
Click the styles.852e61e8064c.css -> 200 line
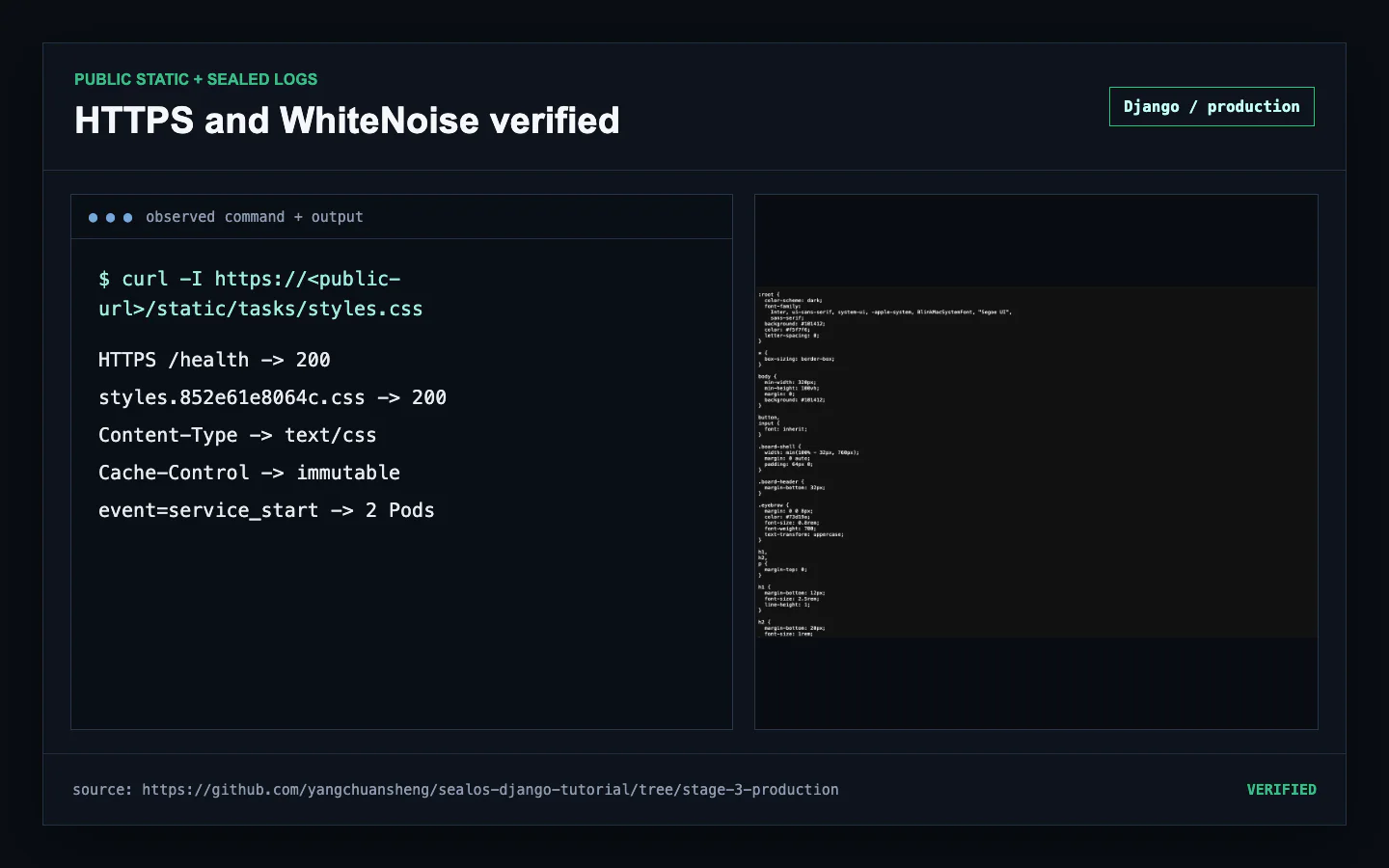click(x=272, y=397)
